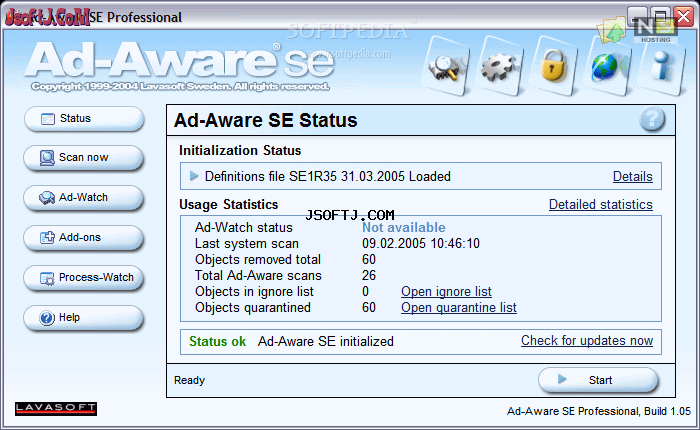Image resolution: width=700 pixels, height=430 pixels.
Task: Open Ad-Watch from the sidebar
Action: [83, 197]
